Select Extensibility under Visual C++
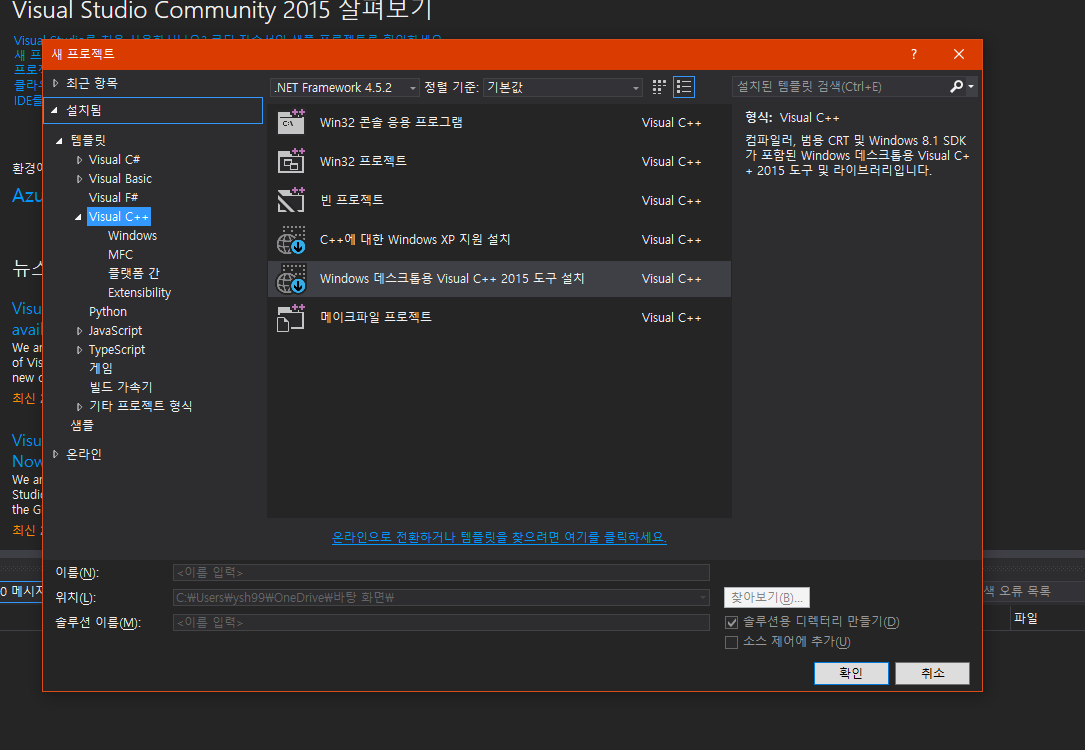The width and height of the screenshot is (1085, 750). tap(139, 293)
